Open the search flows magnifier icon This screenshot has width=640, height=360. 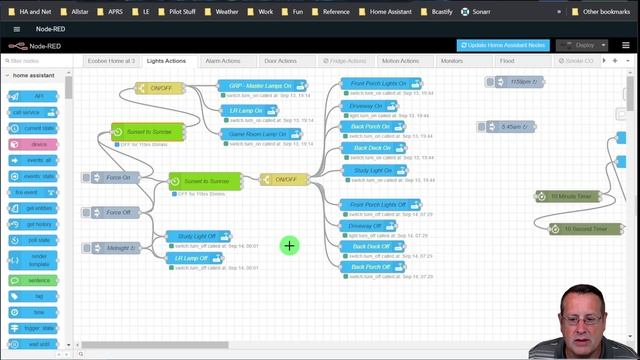[81, 354]
